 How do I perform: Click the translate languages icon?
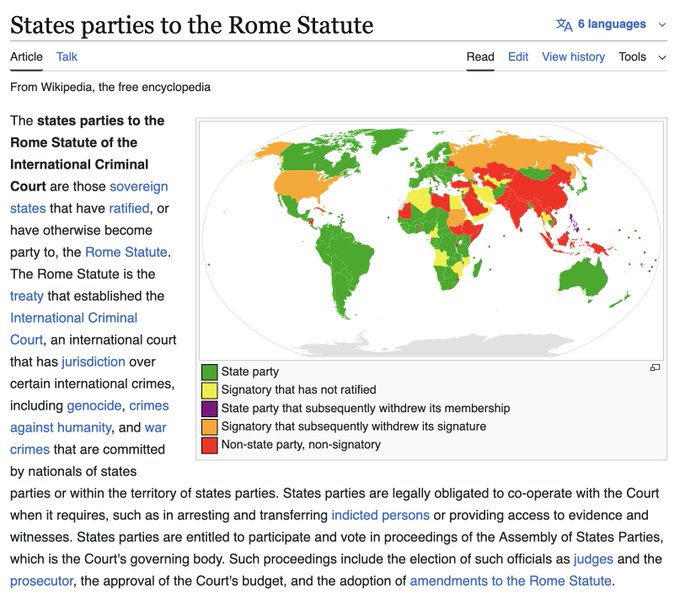(x=564, y=25)
